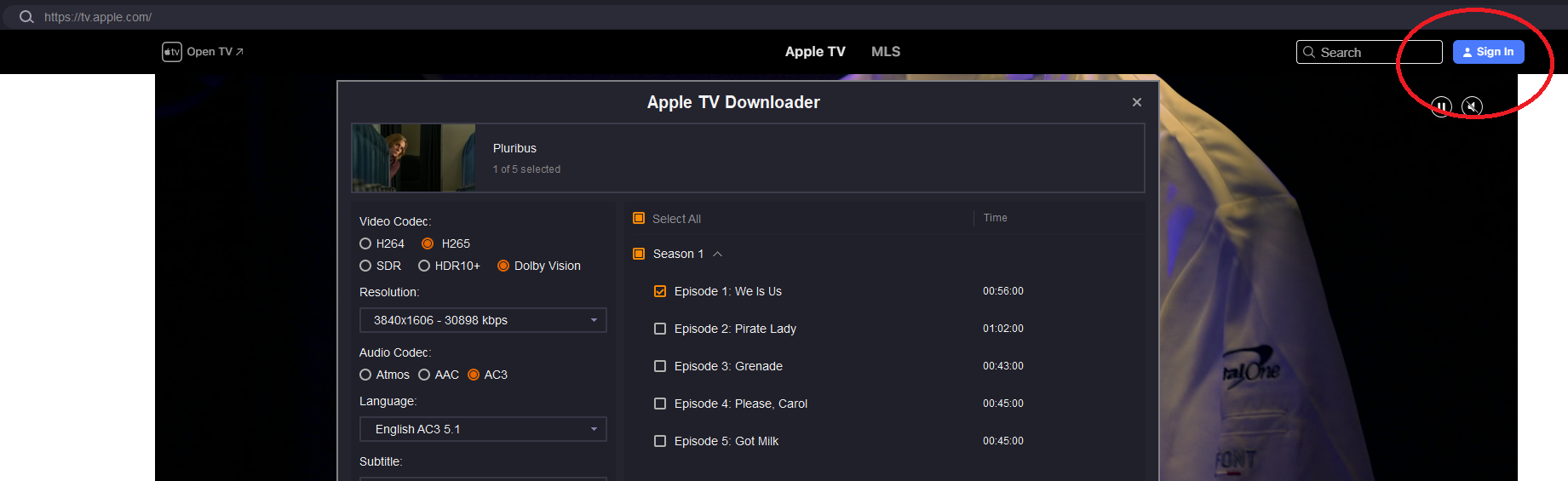Select the H265 video codec
This screenshot has width=1568, height=481.
pos(428,243)
